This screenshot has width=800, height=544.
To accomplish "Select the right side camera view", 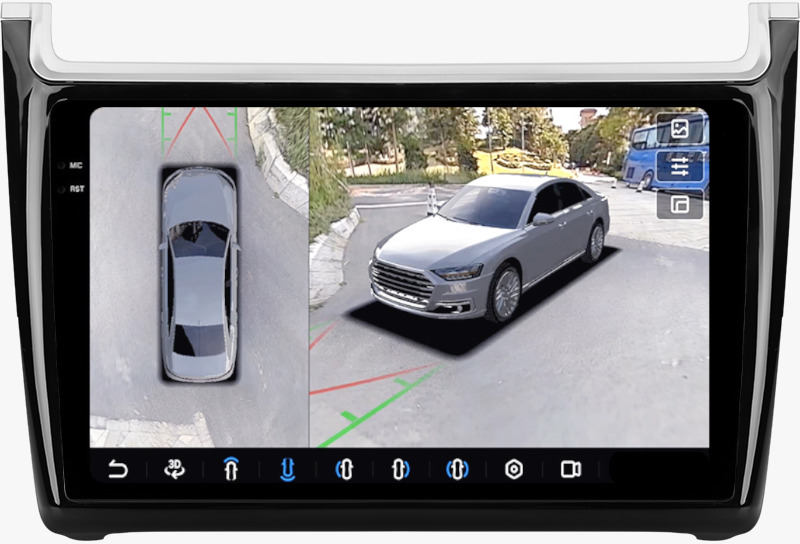I will (x=401, y=469).
